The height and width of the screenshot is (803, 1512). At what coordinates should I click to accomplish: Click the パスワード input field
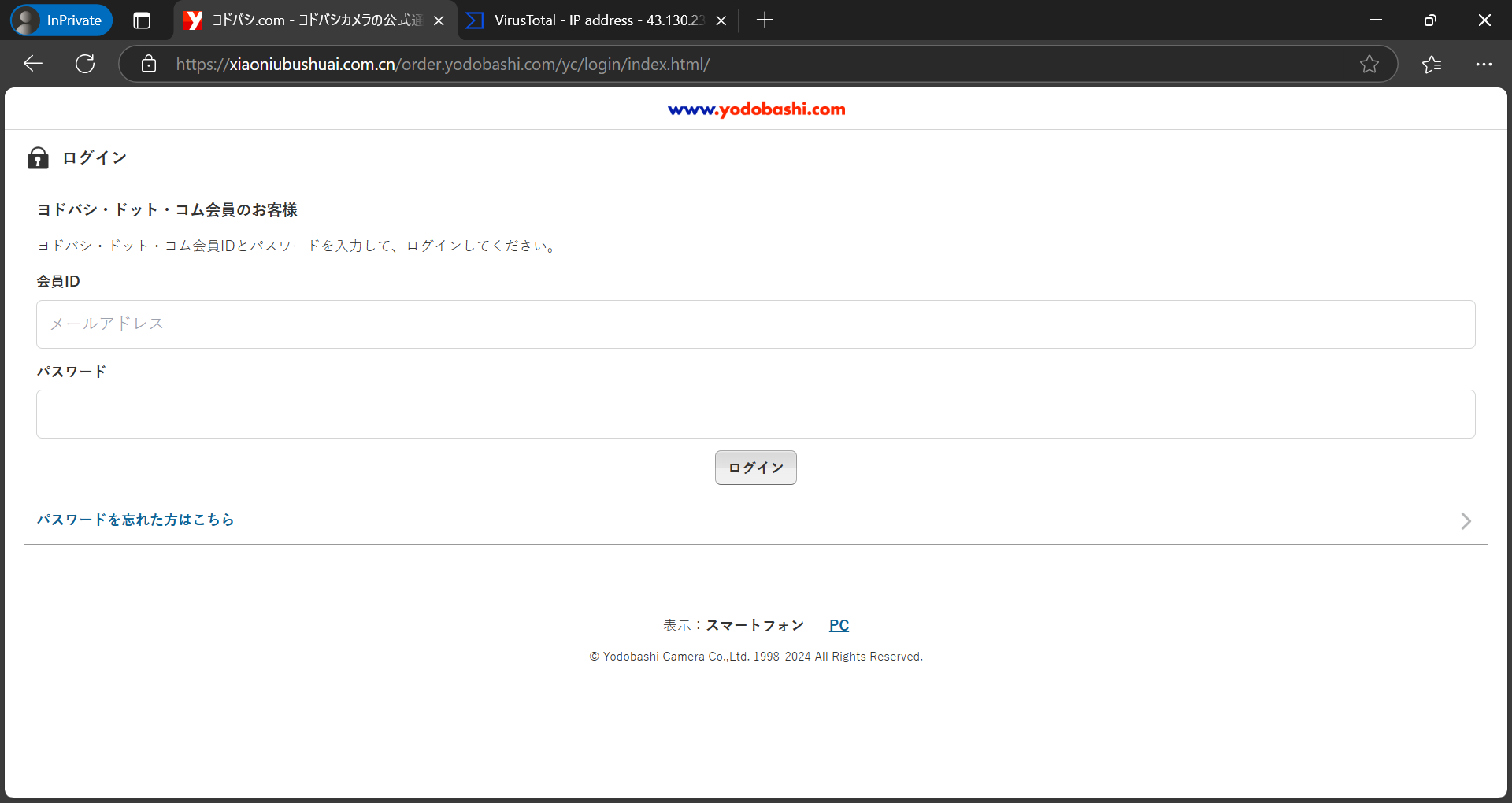coord(756,414)
